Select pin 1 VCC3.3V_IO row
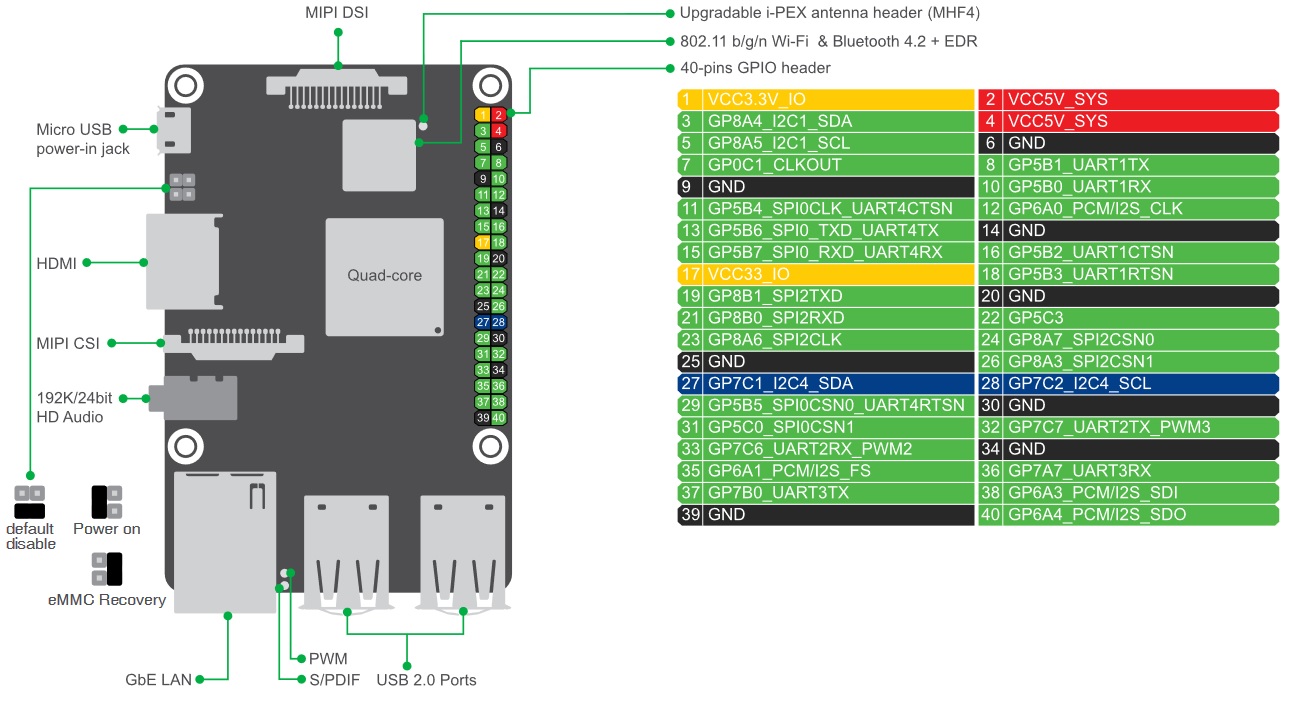This screenshot has height=706, width=1295. pos(826,99)
